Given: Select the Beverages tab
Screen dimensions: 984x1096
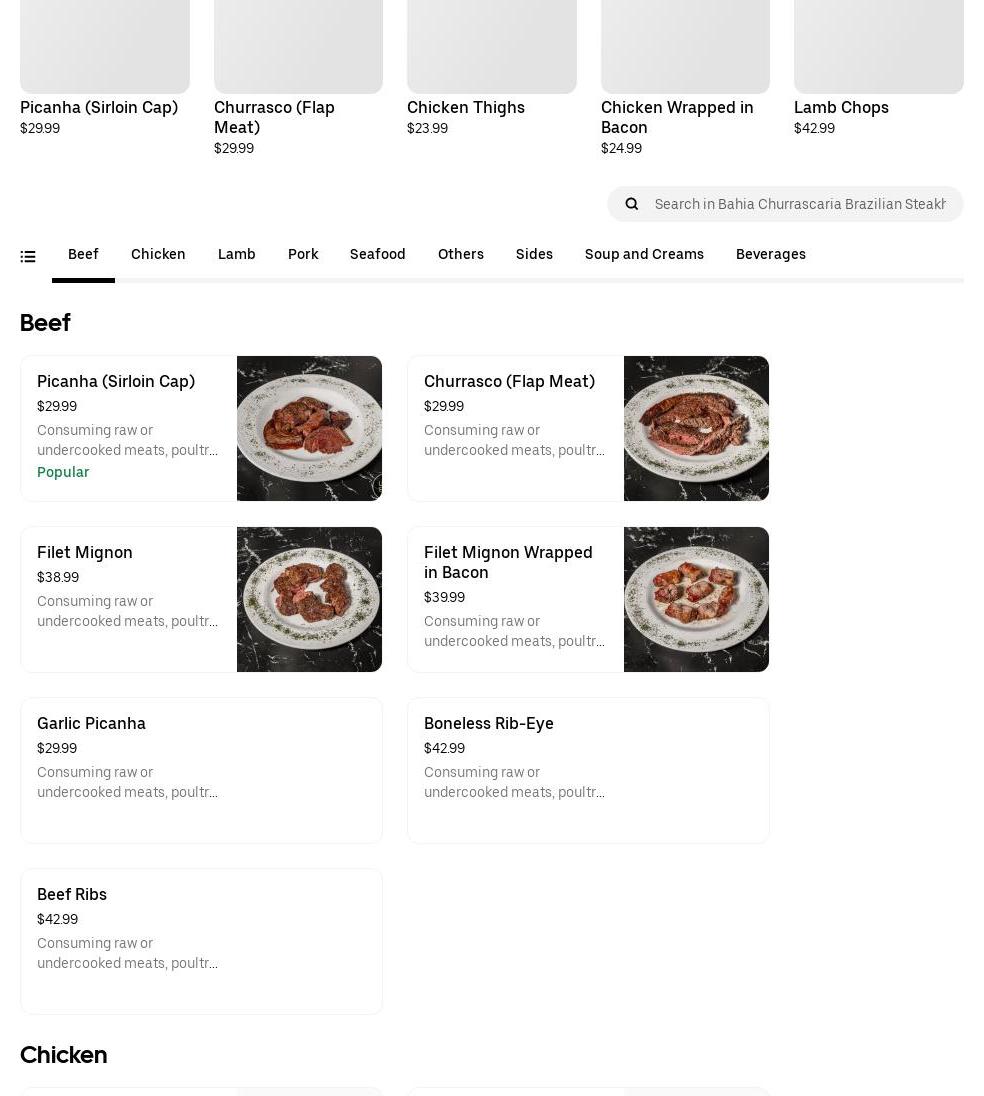Looking at the screenshot, I should 771,254.
